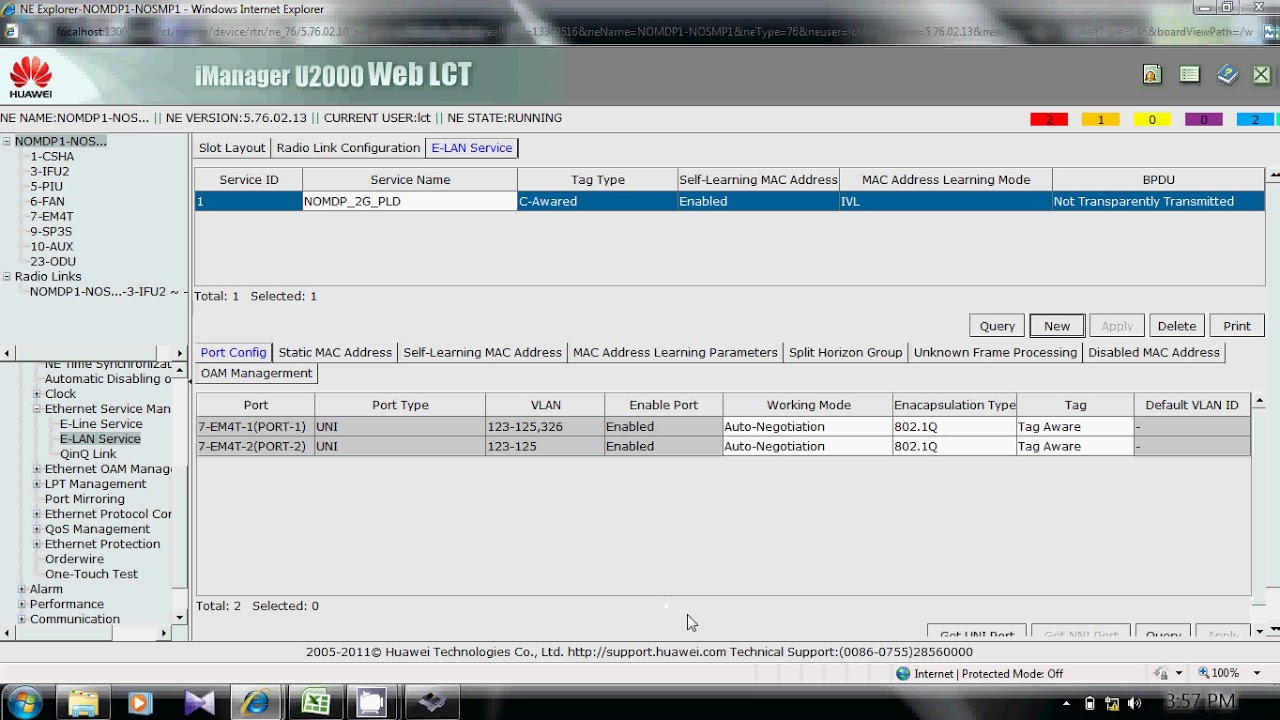Image resolution: width=1280 pixels, height=720 pixels.
Task: Expand the Communication tree node
Action: (x=22, y=619)
